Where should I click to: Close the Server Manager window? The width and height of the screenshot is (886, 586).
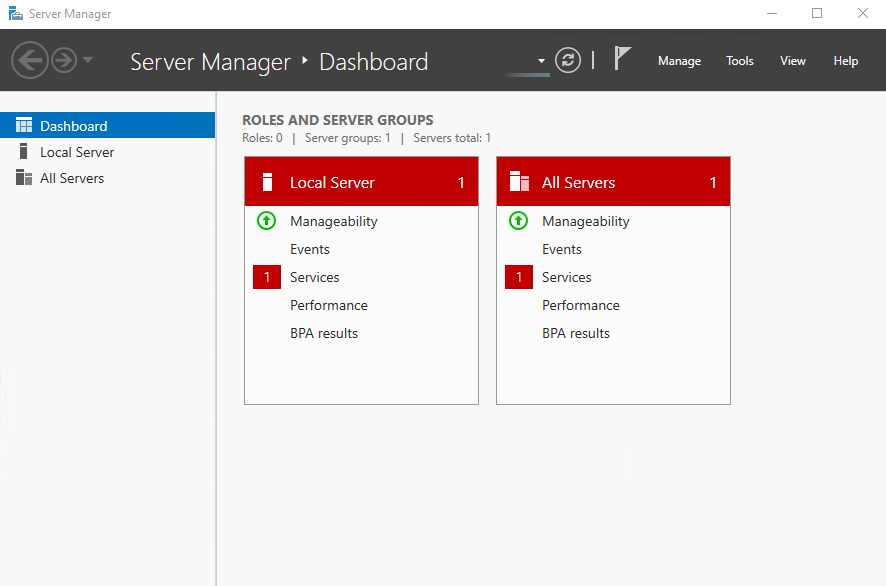point(863,14)
